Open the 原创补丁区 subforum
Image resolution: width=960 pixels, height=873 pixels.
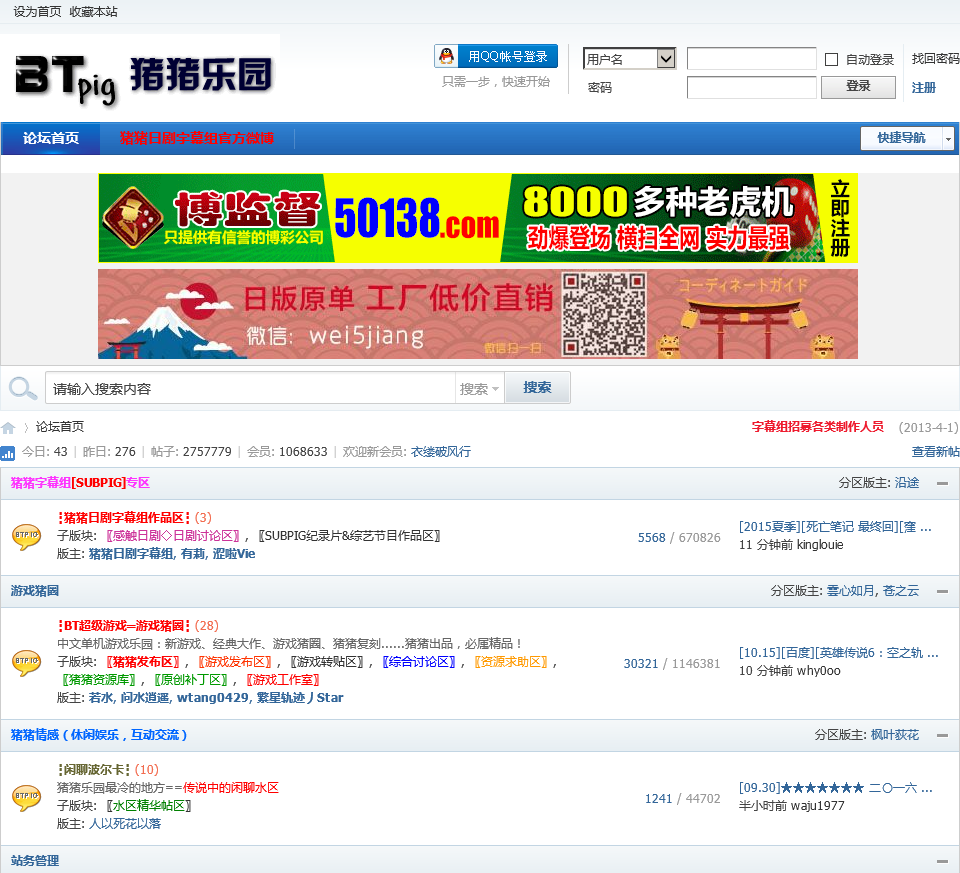point(191,680)
